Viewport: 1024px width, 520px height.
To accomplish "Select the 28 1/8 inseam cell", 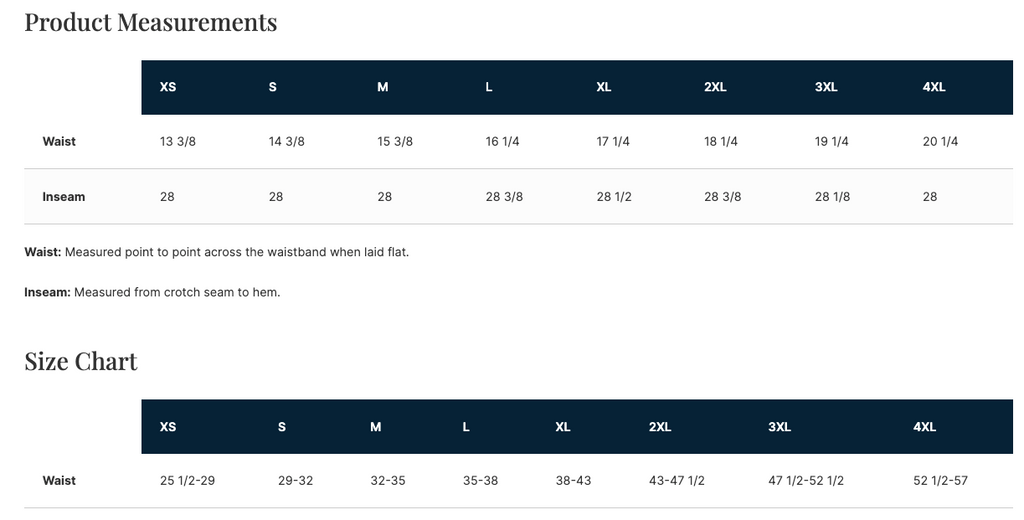I will point(832,197).
